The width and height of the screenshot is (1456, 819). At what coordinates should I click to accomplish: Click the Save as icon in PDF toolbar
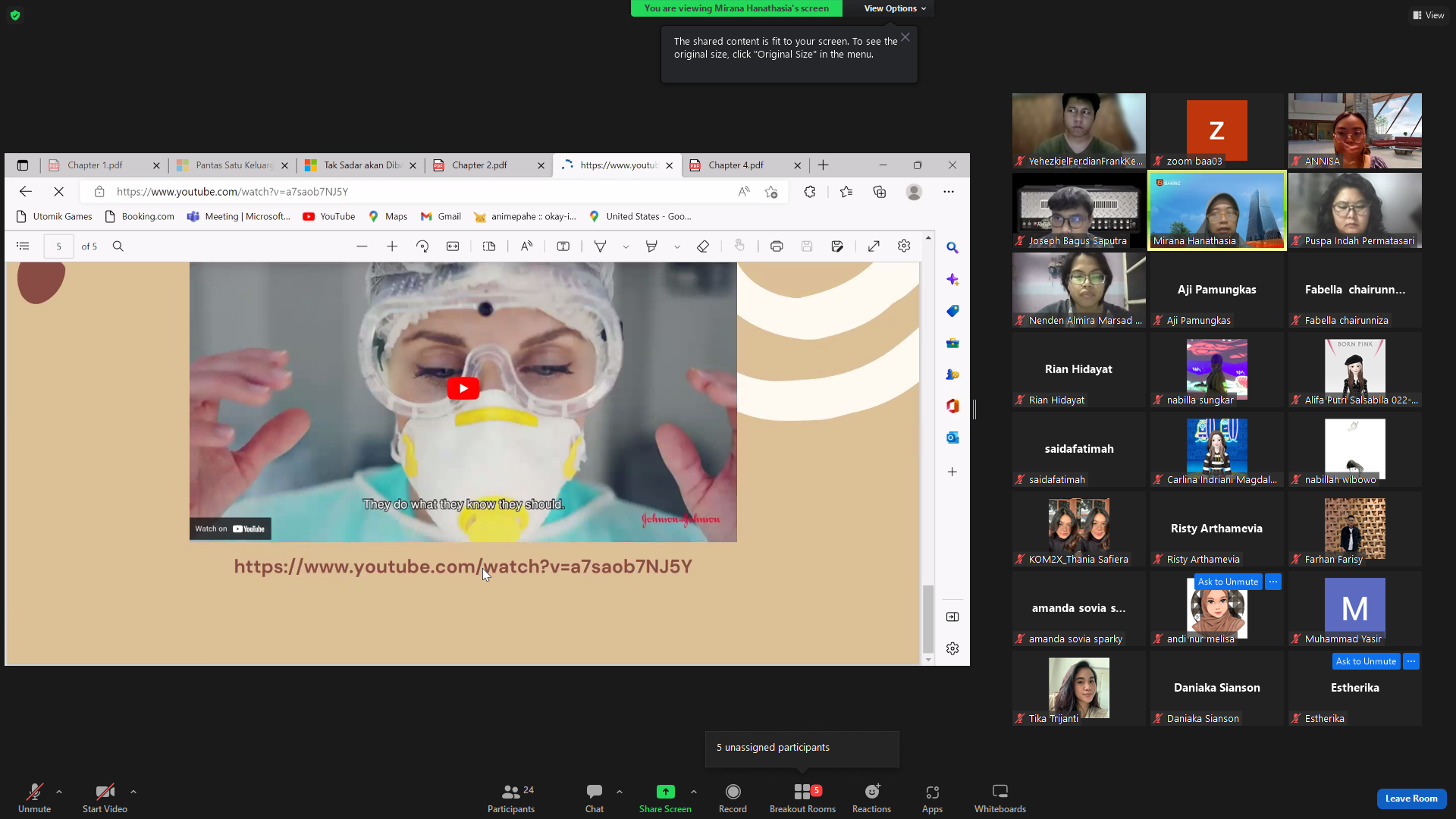837,246
